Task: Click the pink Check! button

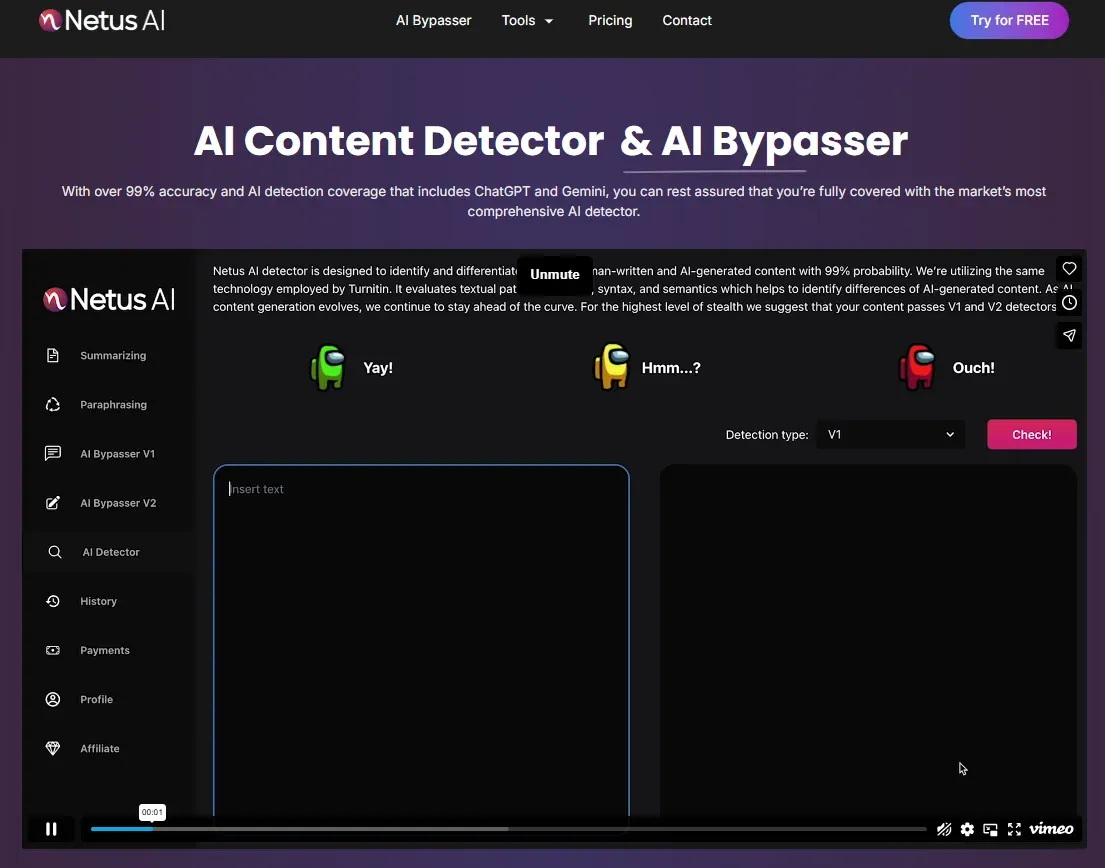Action: click(1032, 435)
